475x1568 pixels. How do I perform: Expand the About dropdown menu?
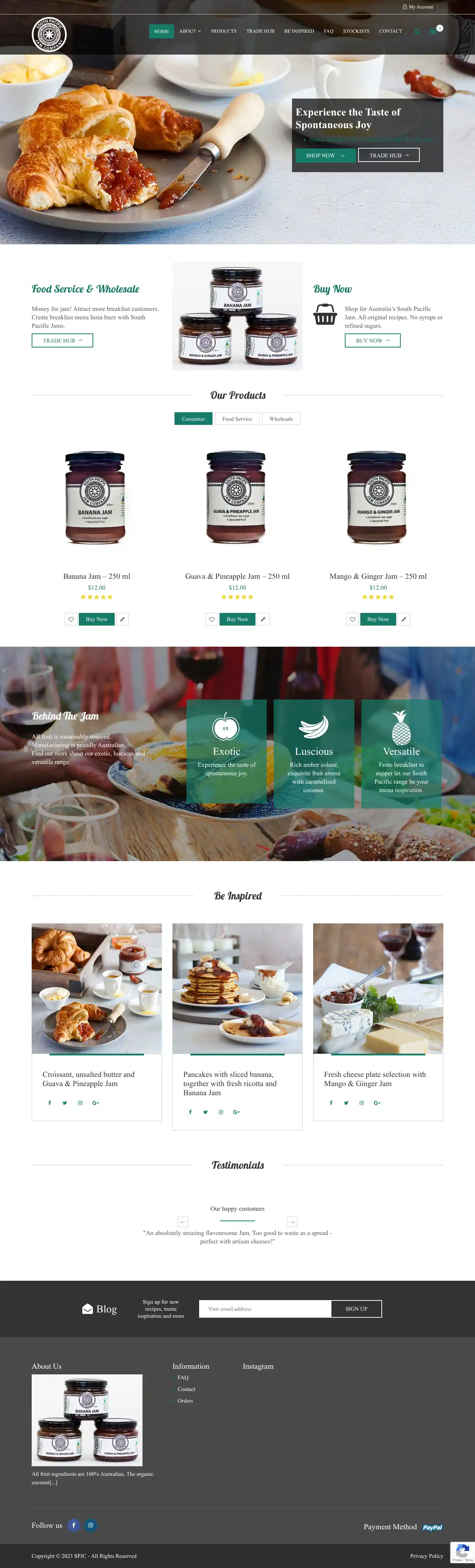pos(190,31)
